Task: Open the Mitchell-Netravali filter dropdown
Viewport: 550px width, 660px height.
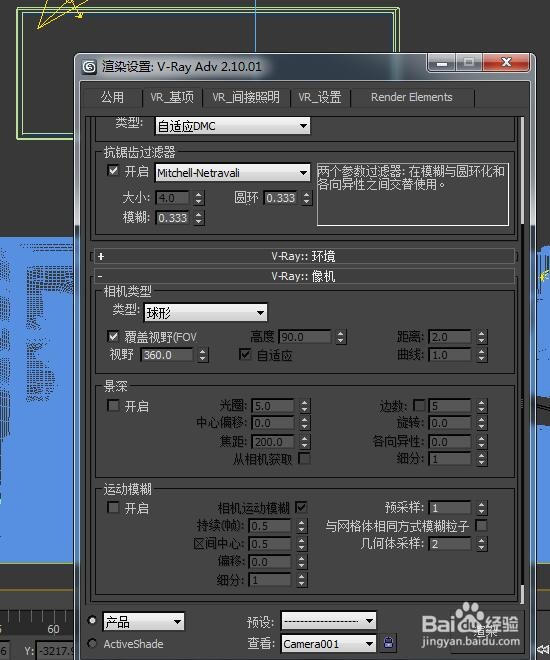Action: [x=233, y=173]
